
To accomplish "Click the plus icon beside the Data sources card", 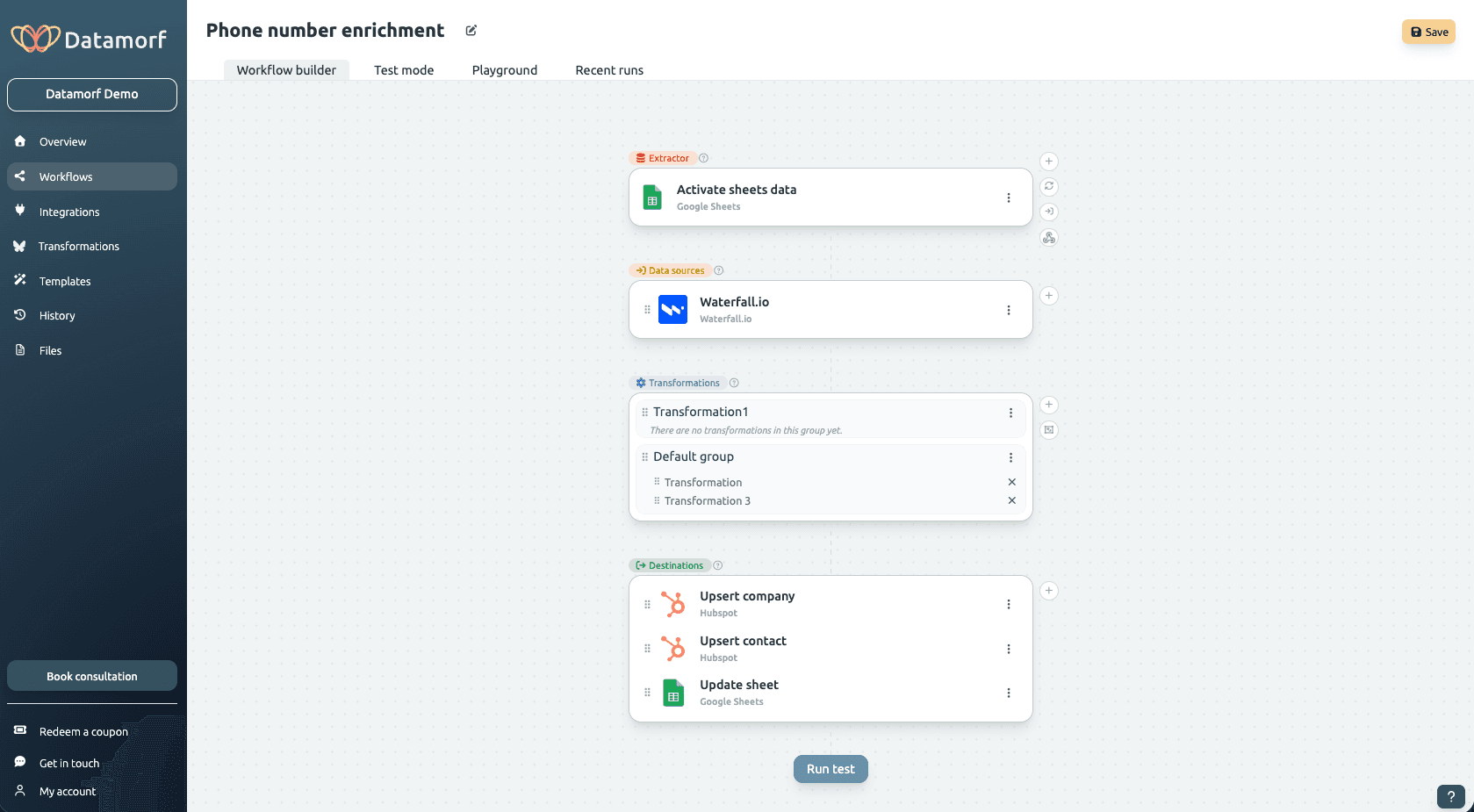I will pyautogui.click(x=1048, y=296).
